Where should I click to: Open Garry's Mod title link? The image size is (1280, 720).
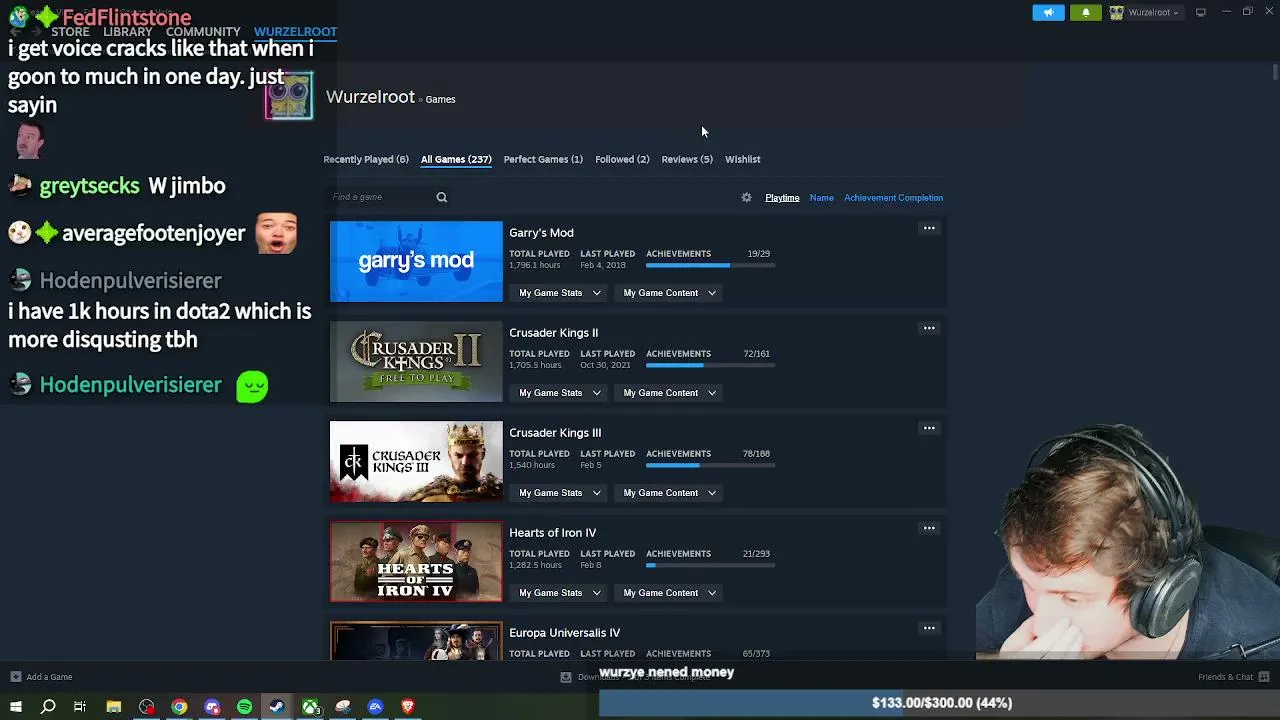tap(541, 233)
